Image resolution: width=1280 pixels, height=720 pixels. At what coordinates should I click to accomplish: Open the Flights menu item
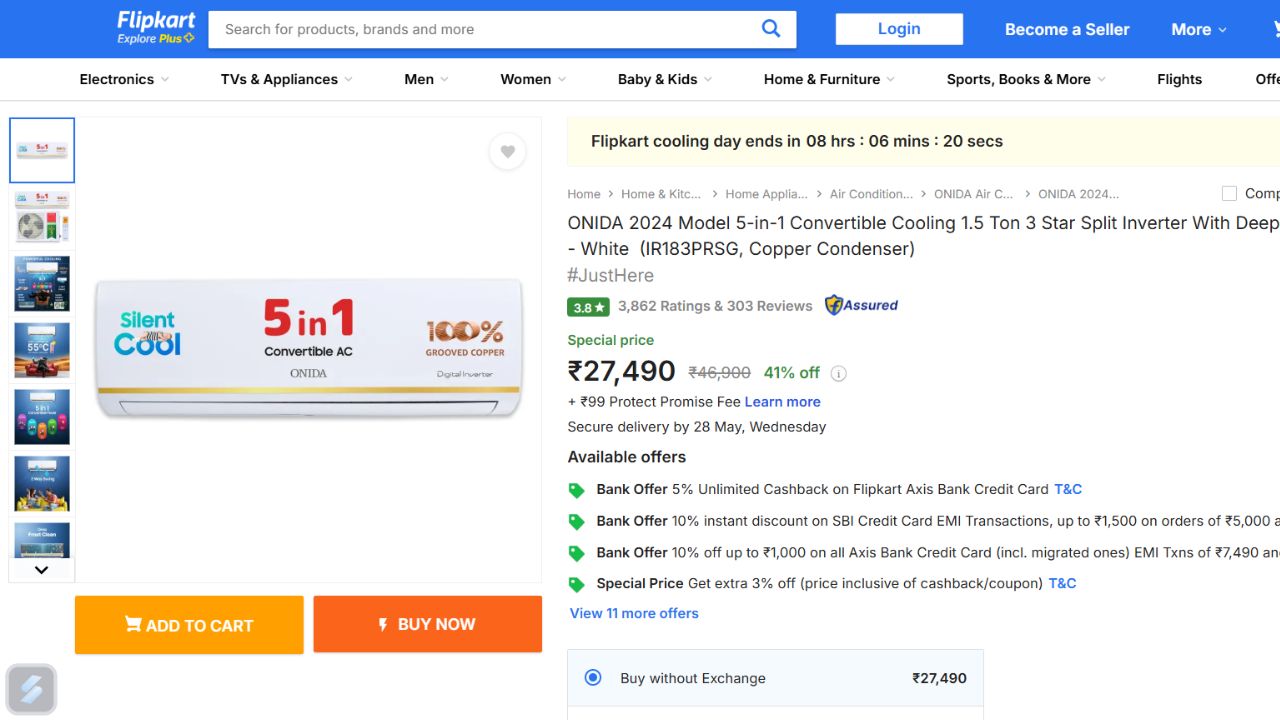click(x=1179, y=79)
